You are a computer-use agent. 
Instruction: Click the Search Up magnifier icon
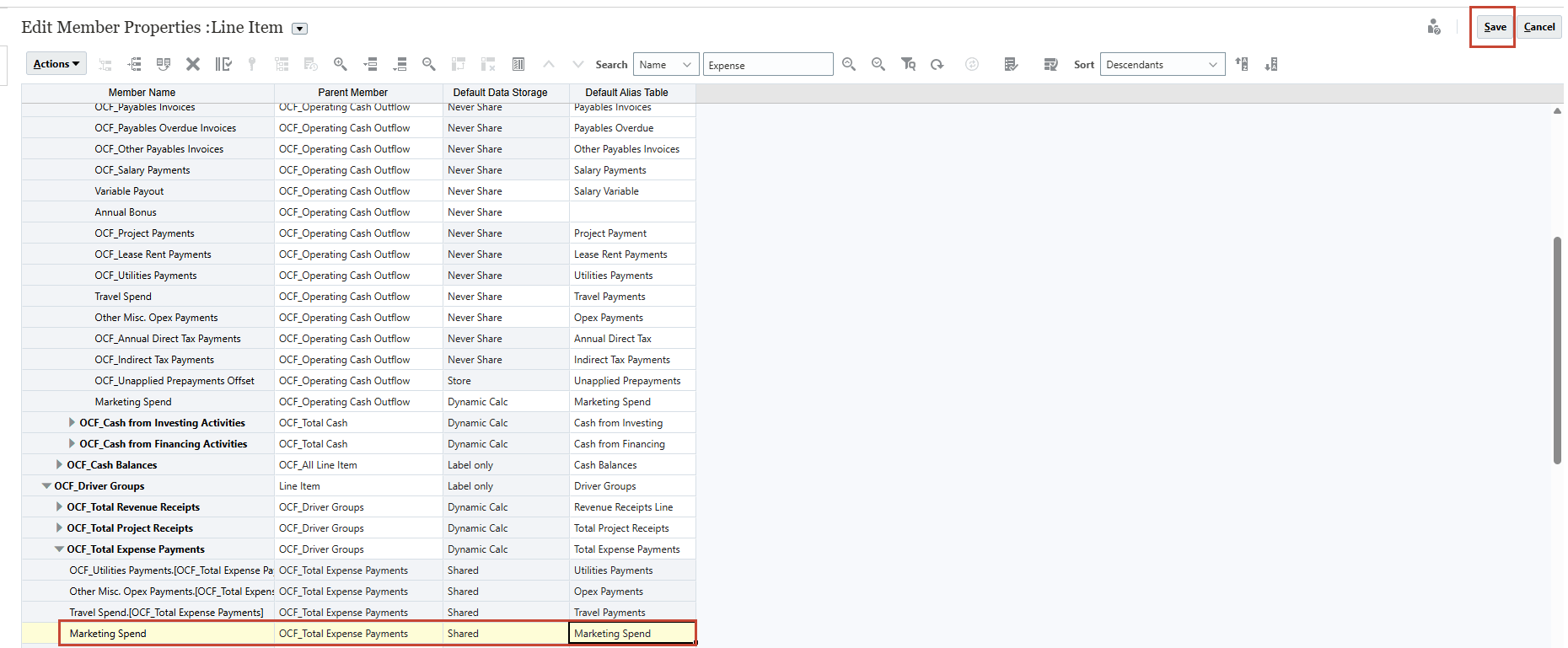tap(849, 64)
